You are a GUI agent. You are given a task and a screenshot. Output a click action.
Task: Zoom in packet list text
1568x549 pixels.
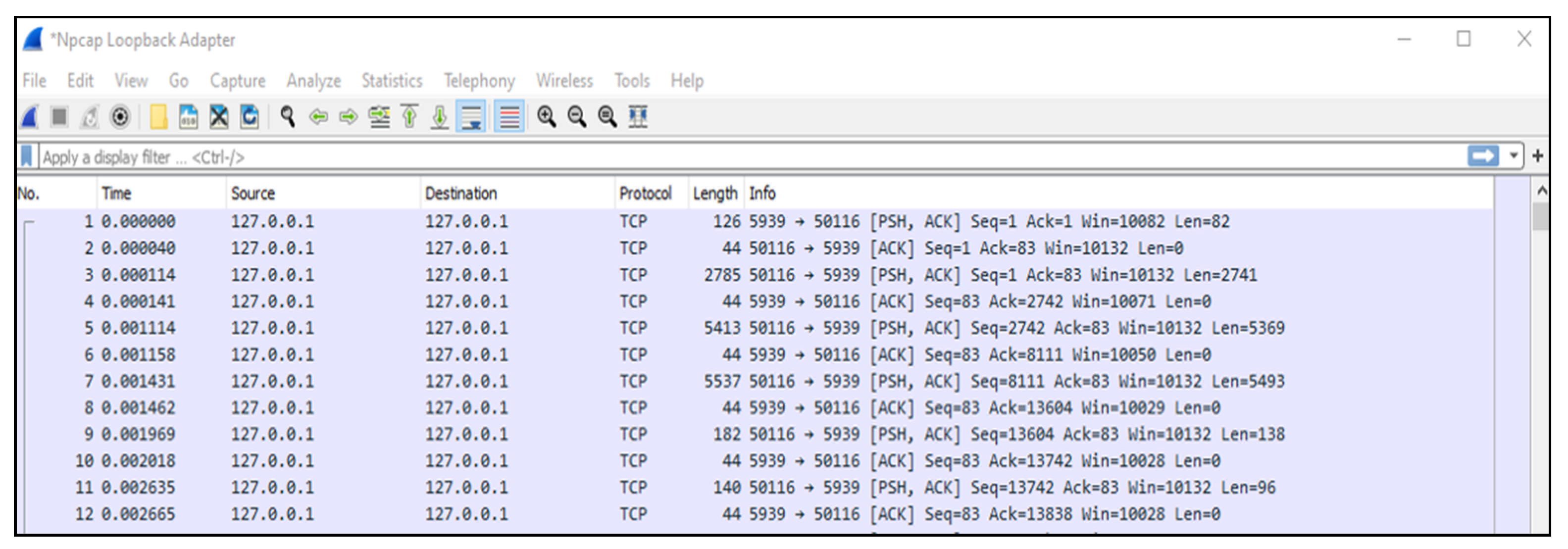tap(546, 116)
